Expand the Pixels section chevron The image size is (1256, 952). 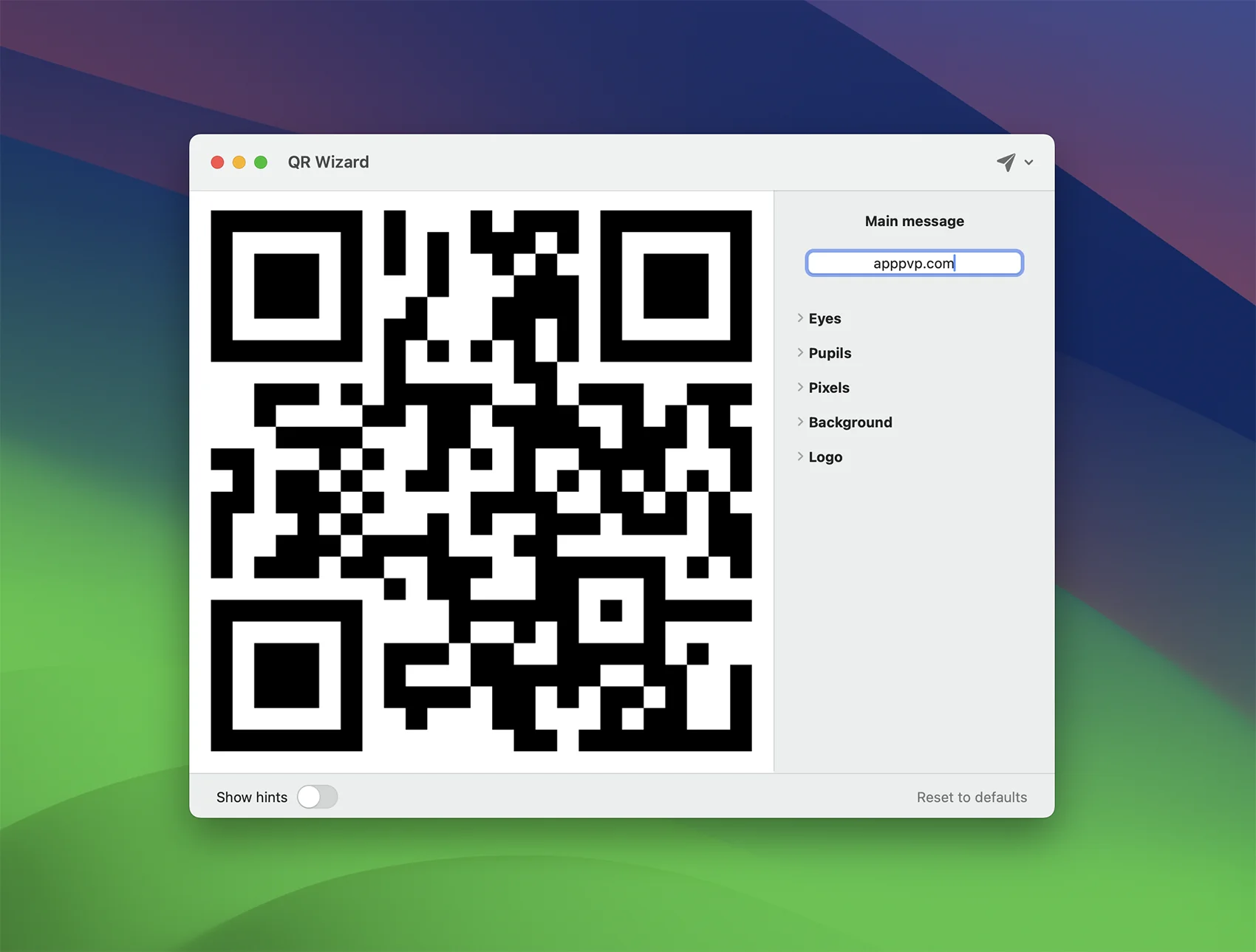[x=800, y=387]
